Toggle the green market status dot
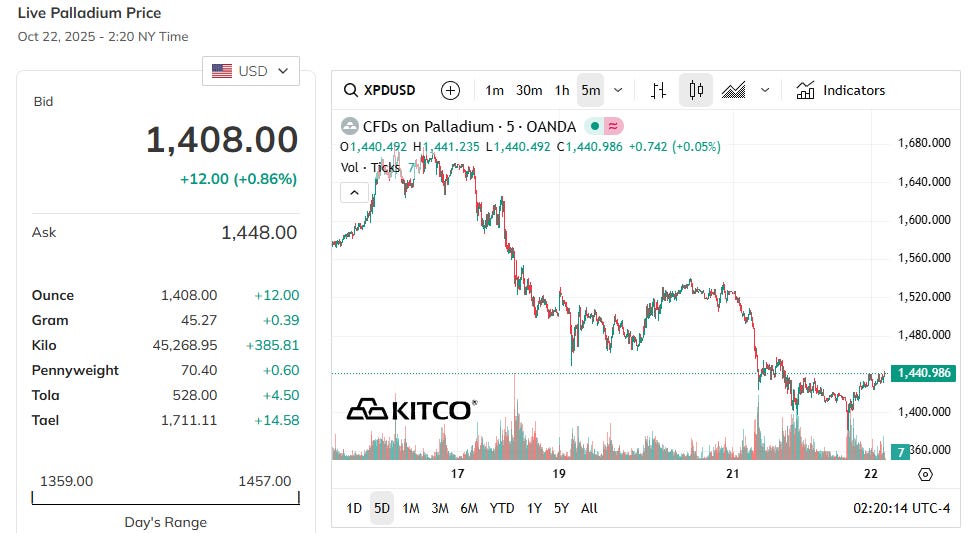970x533 pixels. tap(594, 126)
